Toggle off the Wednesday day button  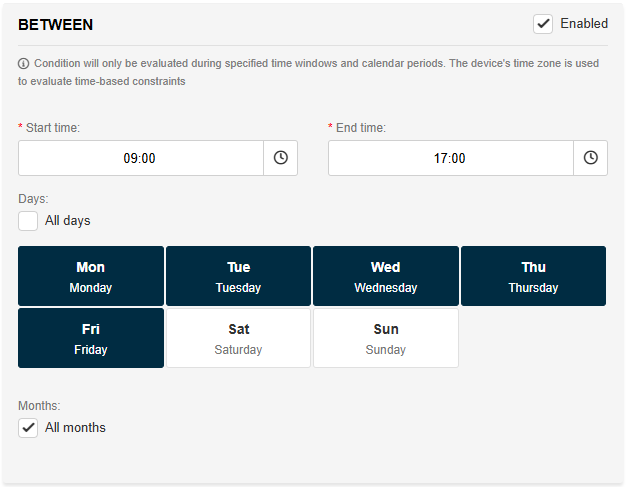point(386,276)
